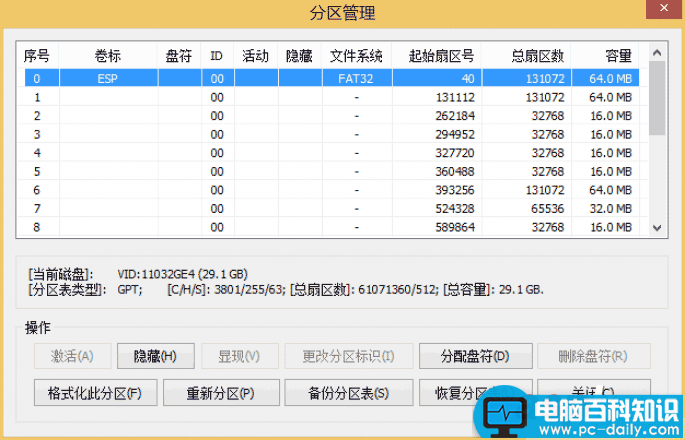The height and width of the screenshot is (440, 685).
Task: Click the 隐藏 column header
Action: (x=300, y=55)
